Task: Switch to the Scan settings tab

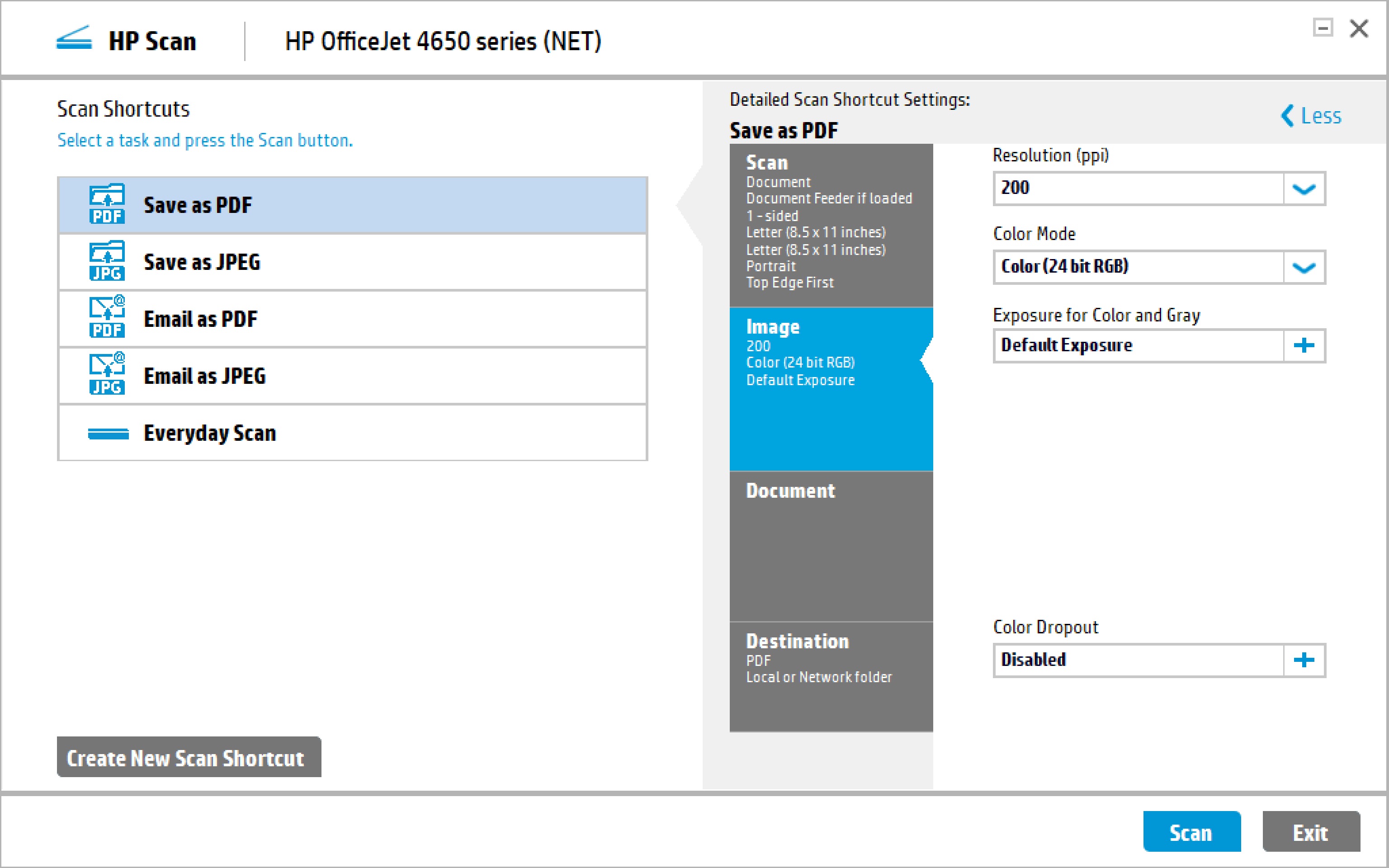Action: click(x=831, y=225)
